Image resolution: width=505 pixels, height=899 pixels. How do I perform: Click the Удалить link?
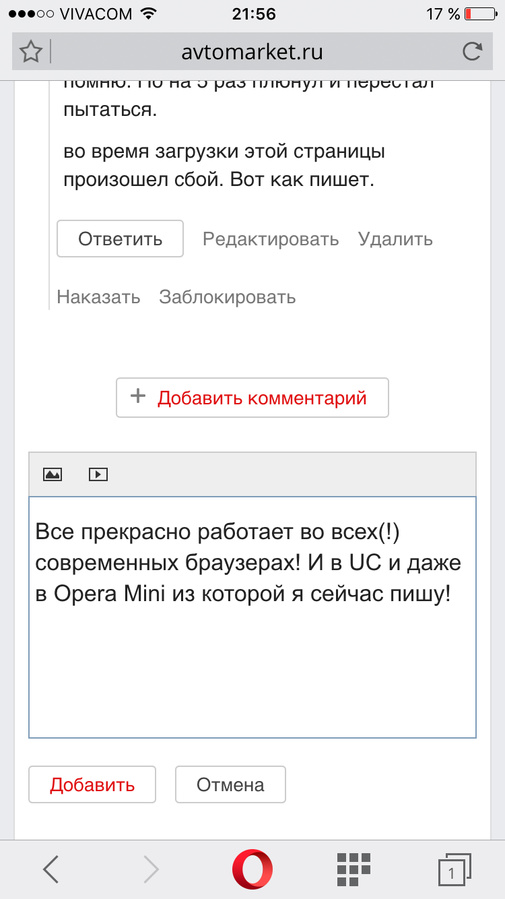pyautogui.click(x=396, y=239)
